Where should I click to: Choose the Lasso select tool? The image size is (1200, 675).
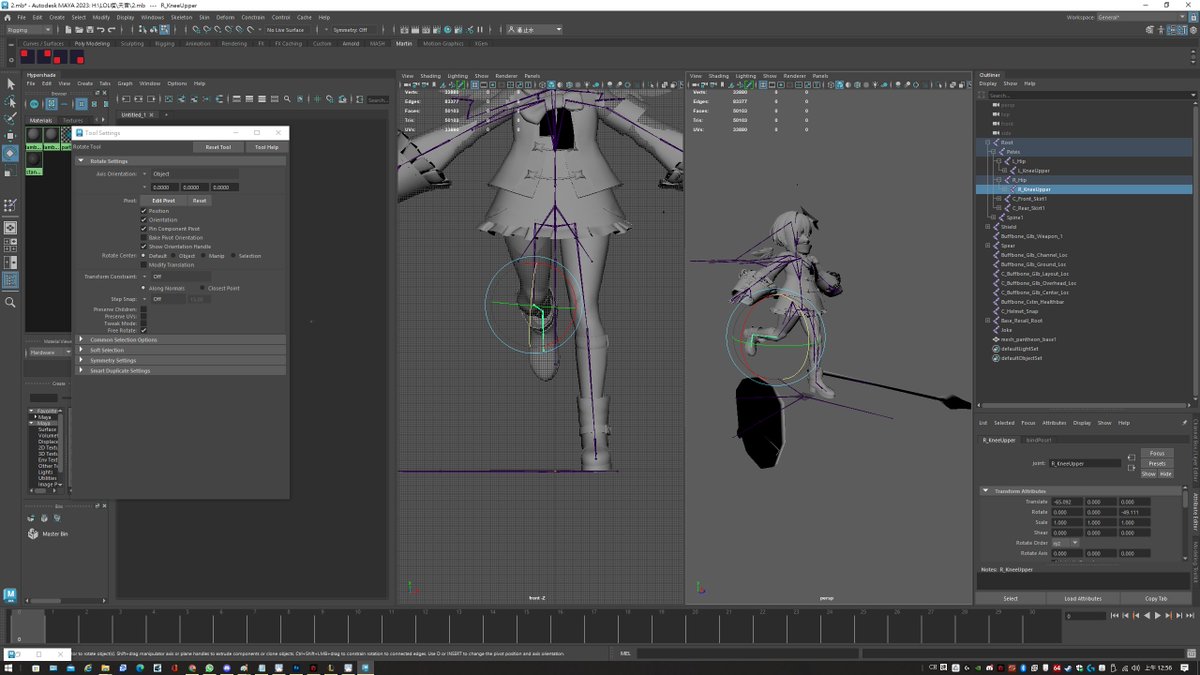pos(9,101)
